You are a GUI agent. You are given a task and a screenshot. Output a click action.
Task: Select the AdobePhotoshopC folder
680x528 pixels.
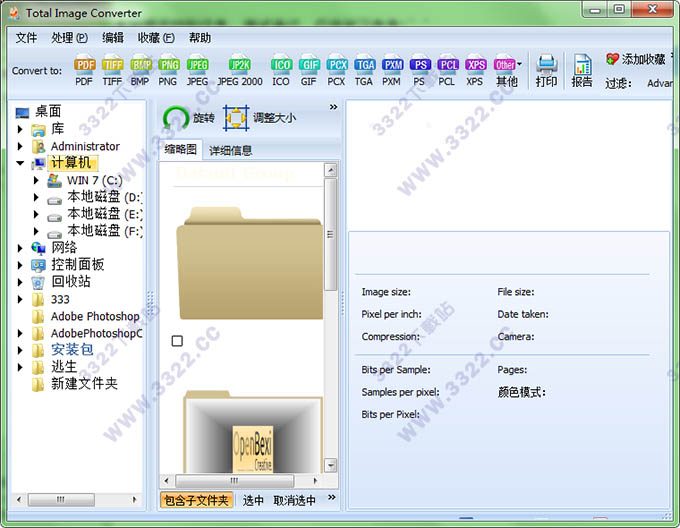[87, 333]
